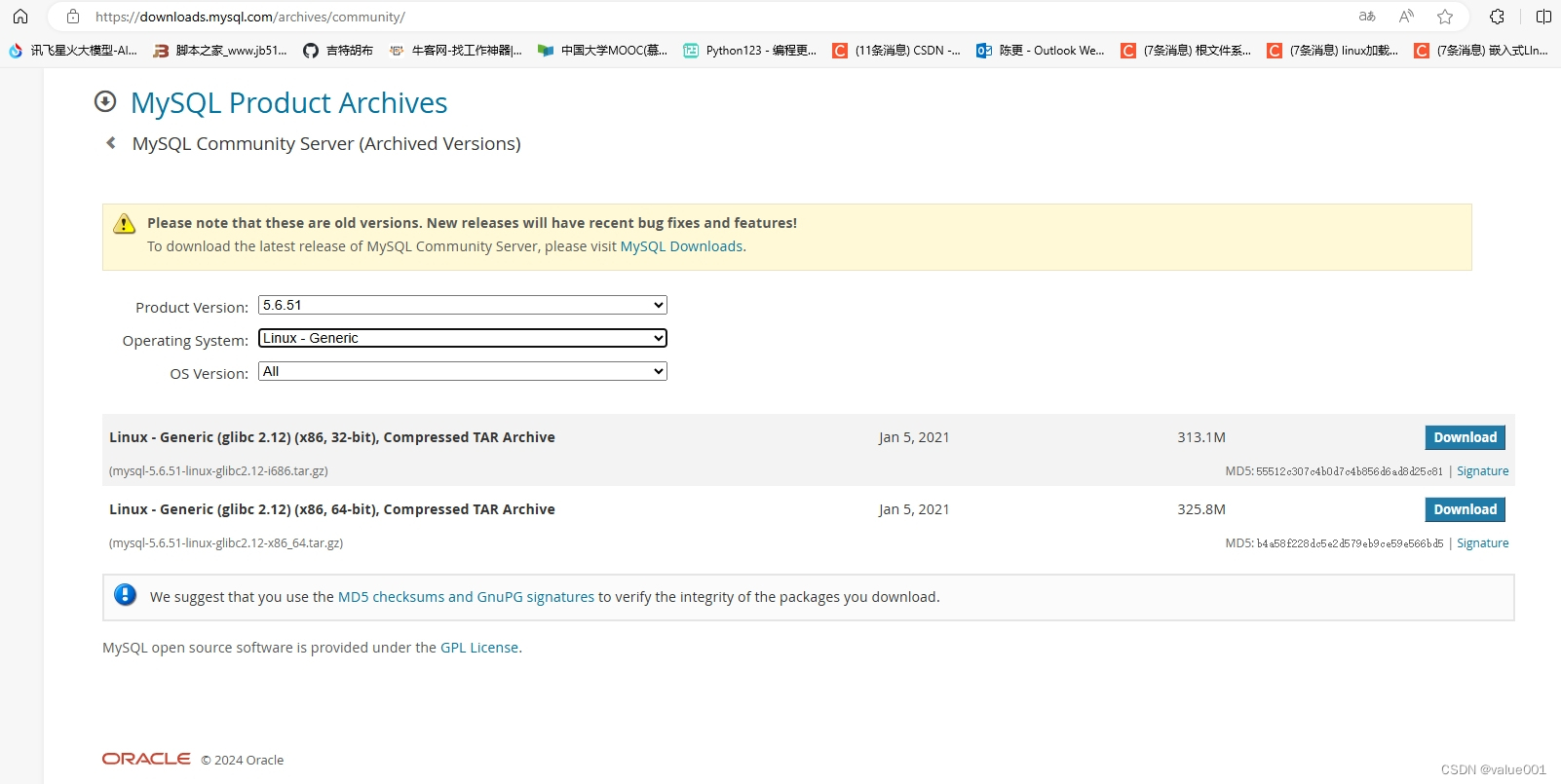
Task: Open the 中国大学MOOC bookmark
Action: 603,51
